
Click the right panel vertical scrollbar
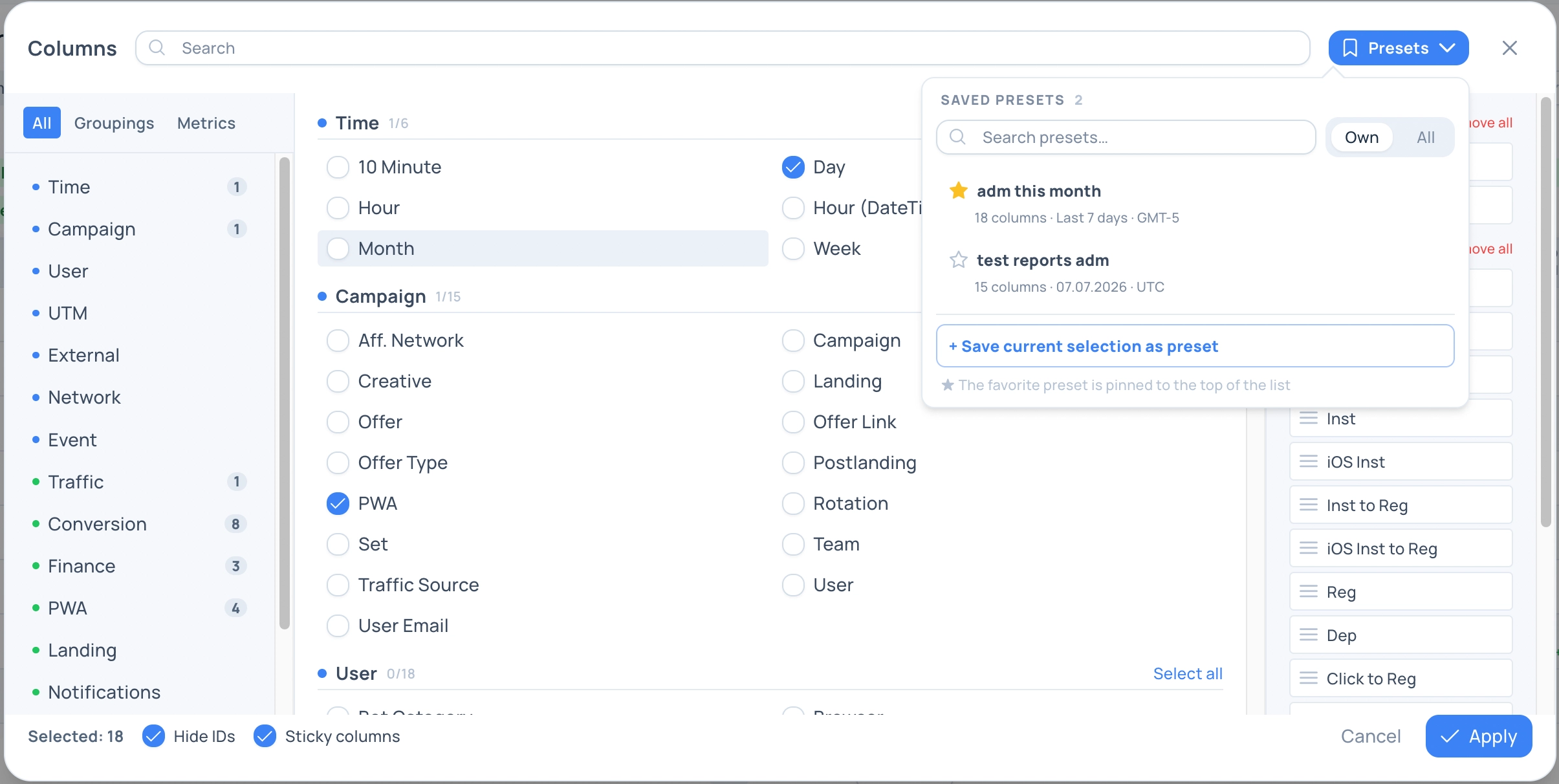tap(1545, 312)
